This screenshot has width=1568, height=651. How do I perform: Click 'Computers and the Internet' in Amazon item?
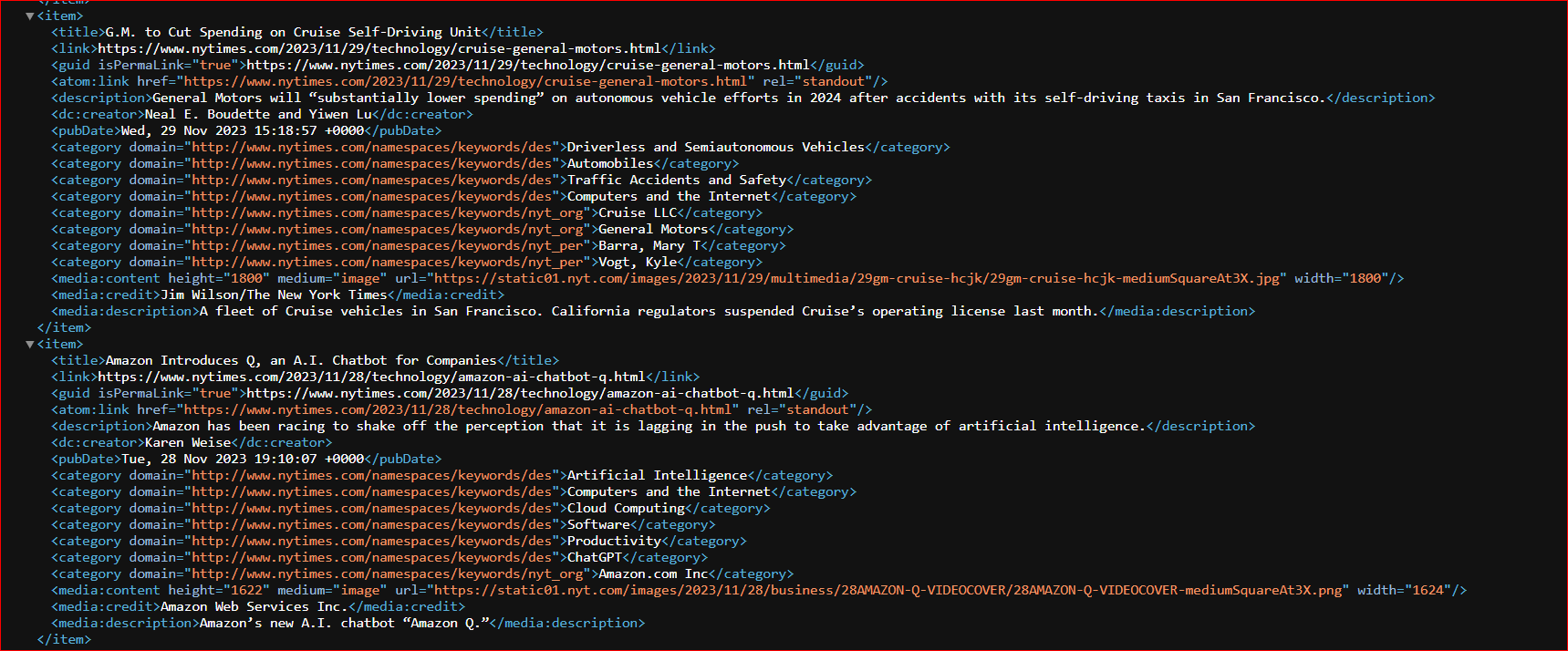click(x=669, y=491)
